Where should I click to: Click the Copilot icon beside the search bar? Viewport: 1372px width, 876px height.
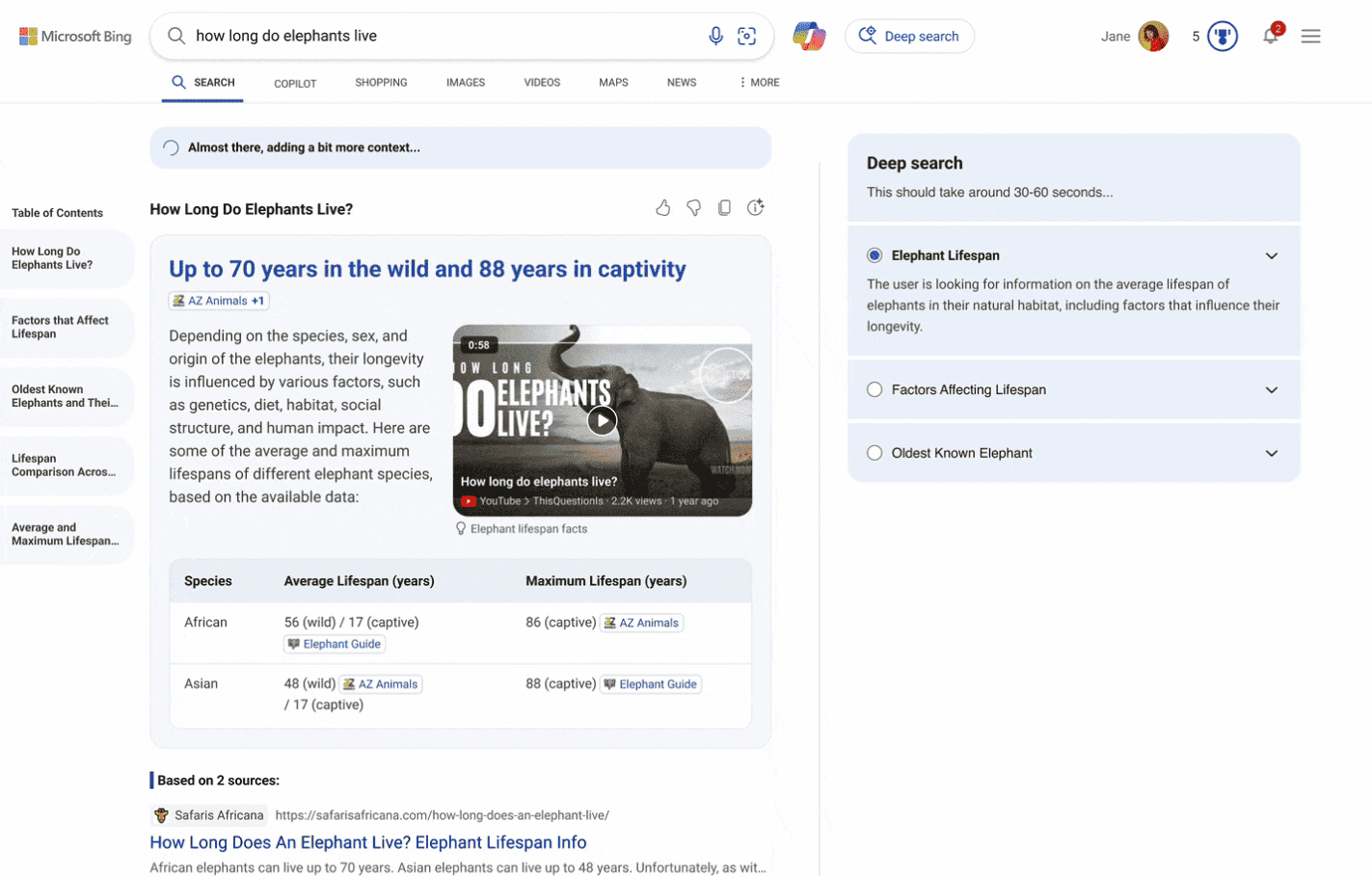(809, 35)
